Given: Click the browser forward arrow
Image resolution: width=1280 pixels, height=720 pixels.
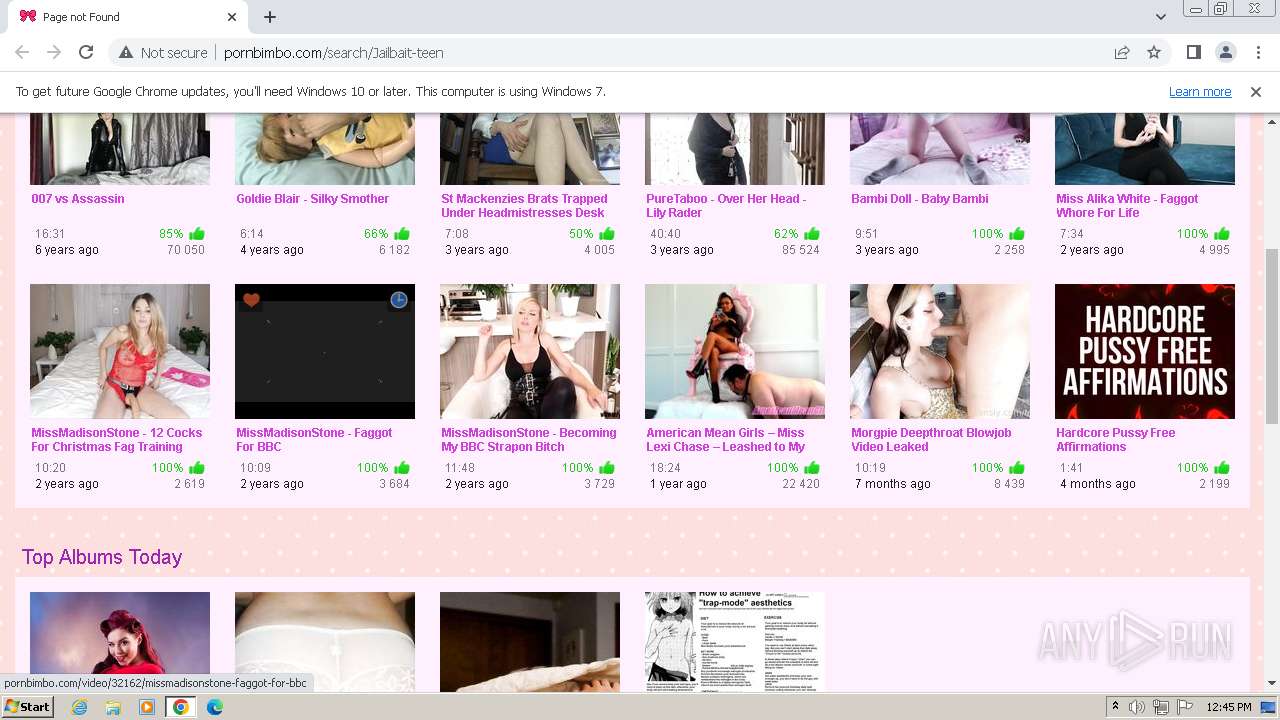Looking at the screenshot, I should click(54, 52).
